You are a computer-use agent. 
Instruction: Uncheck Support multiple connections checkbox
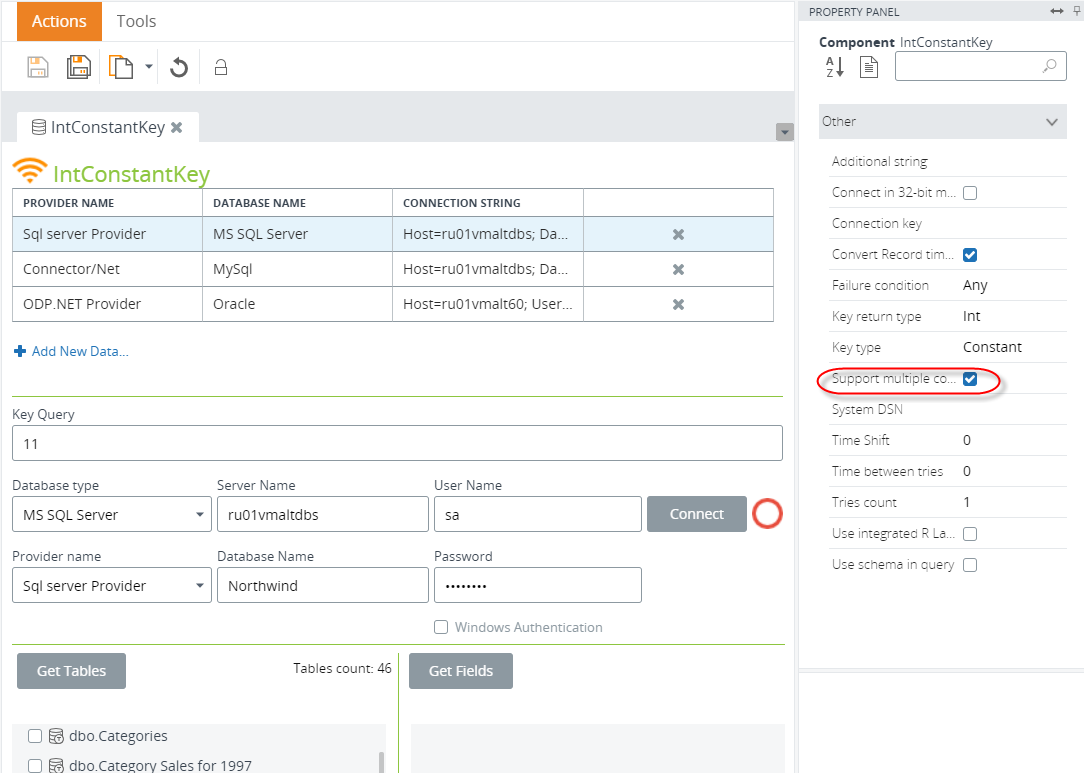(x=970, y=379)
